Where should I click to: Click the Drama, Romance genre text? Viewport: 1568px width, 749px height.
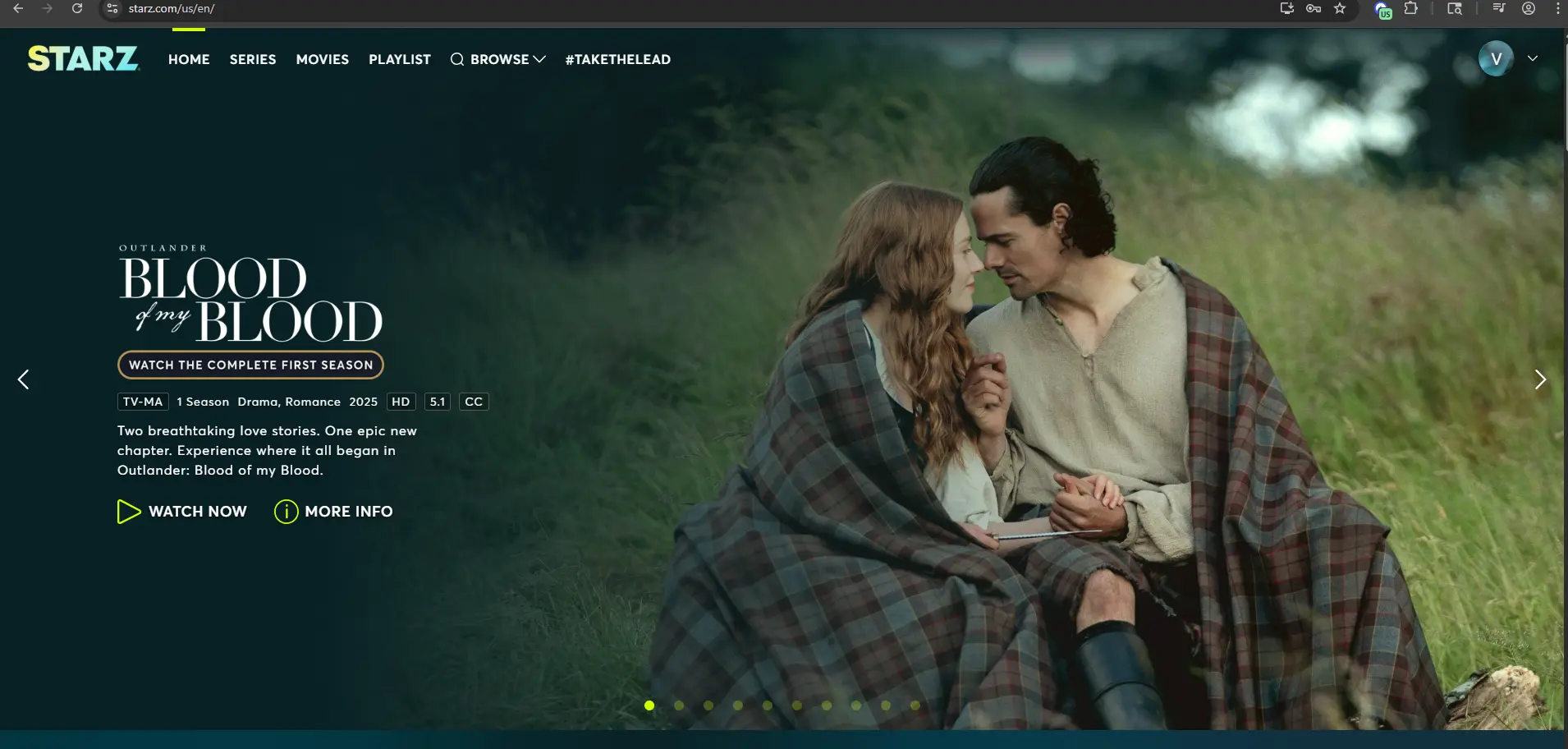pos(289,402)
